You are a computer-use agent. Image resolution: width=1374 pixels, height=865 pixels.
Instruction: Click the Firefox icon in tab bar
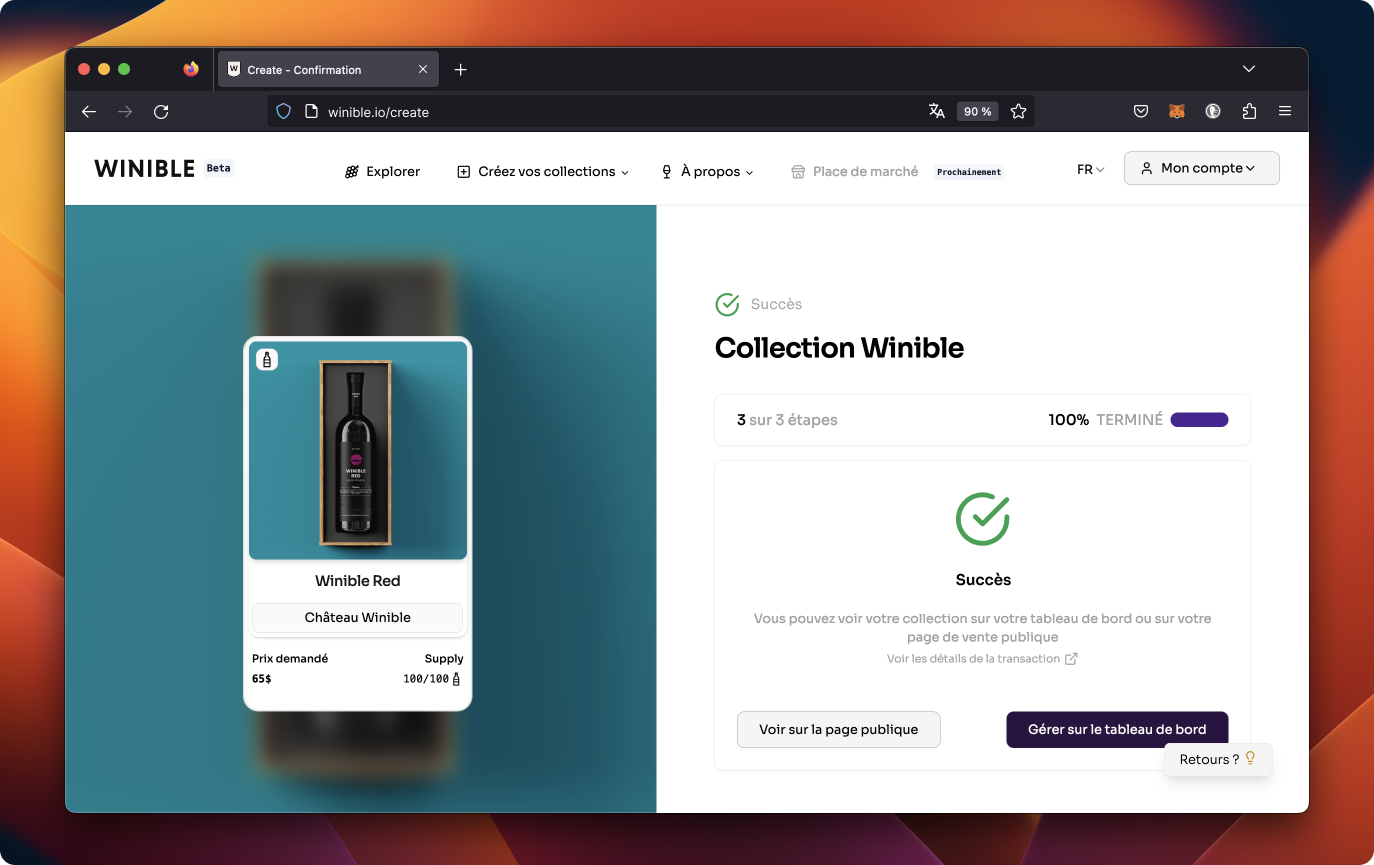click(x=191, y=69)
